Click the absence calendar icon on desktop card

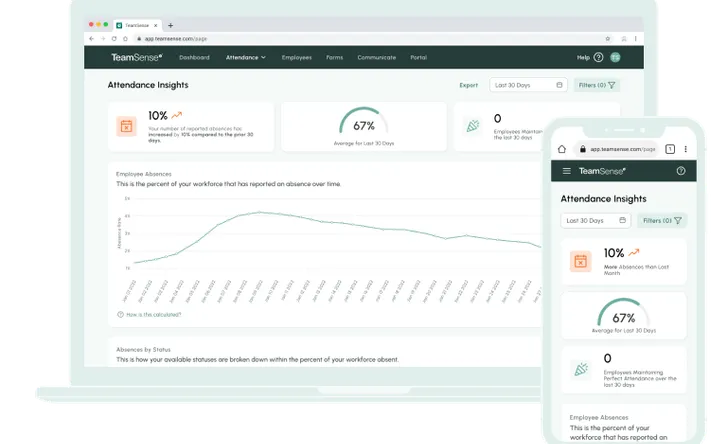coord(126,126)
